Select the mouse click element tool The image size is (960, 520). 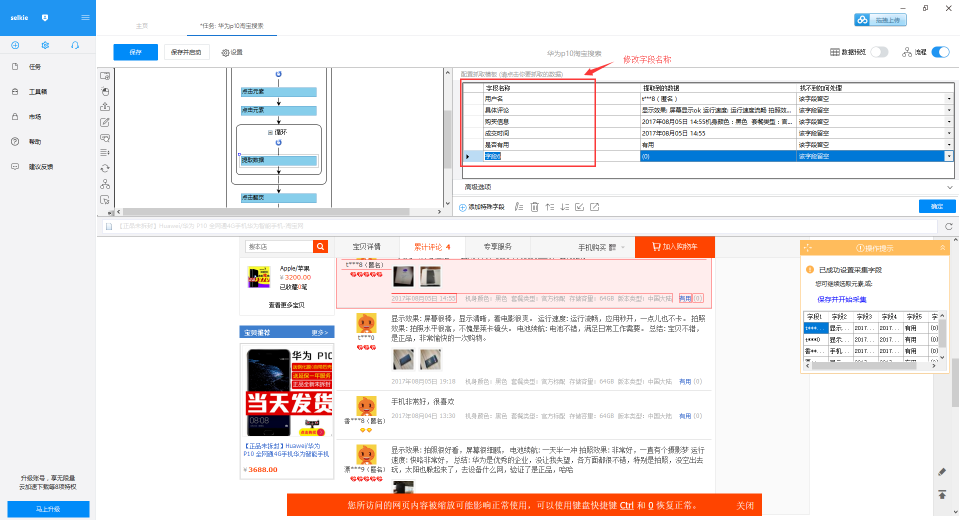(x=105, y=91)
